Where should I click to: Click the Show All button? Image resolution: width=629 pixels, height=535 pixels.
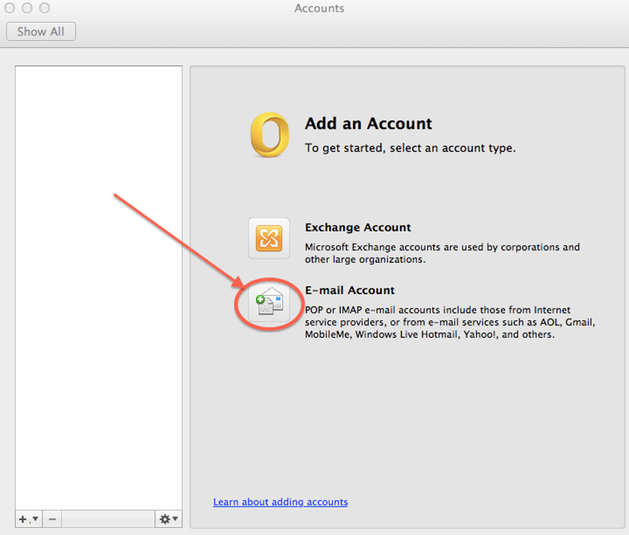click(x=41, y=31)
